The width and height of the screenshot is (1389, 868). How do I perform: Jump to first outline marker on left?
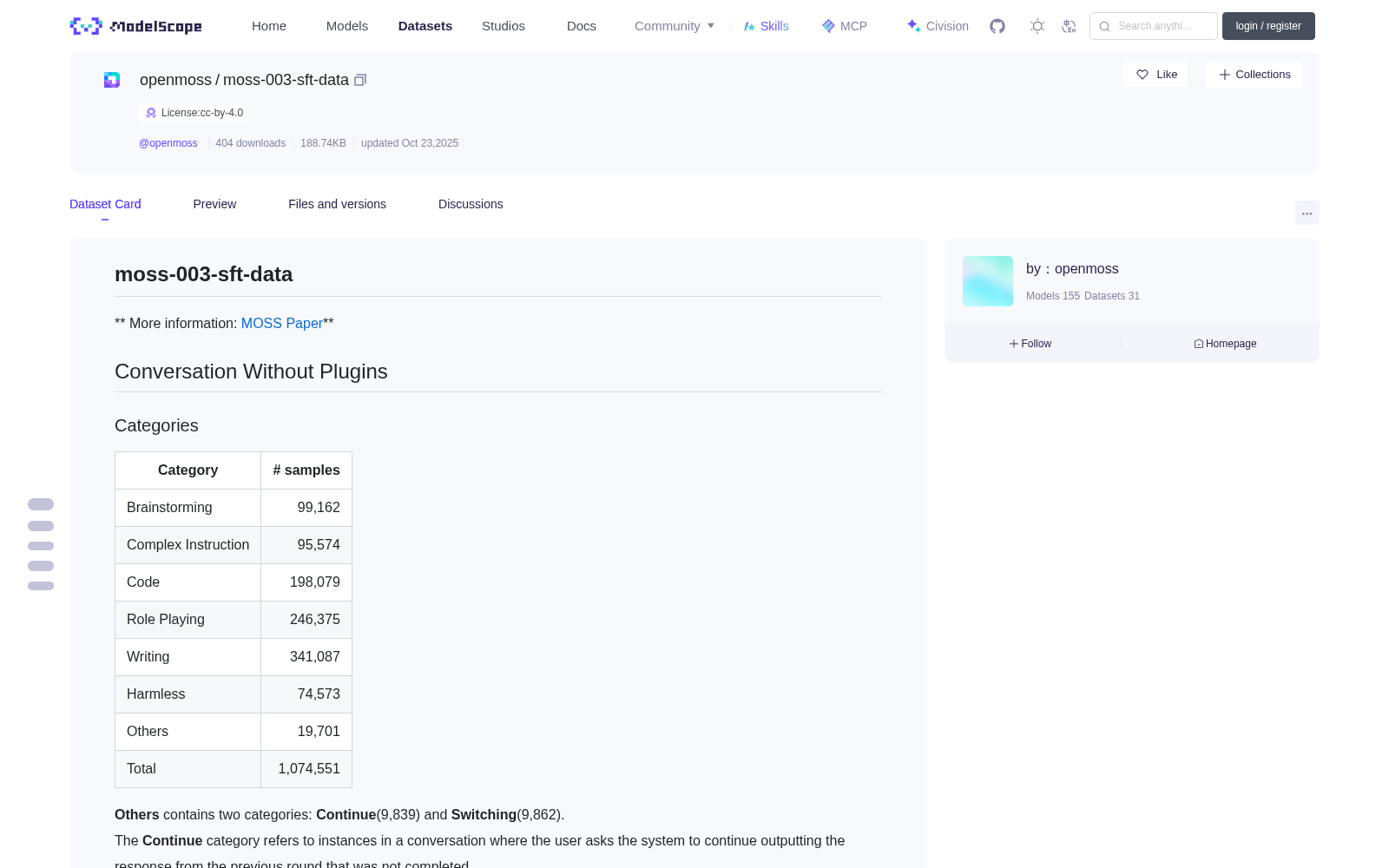point(41,504)
